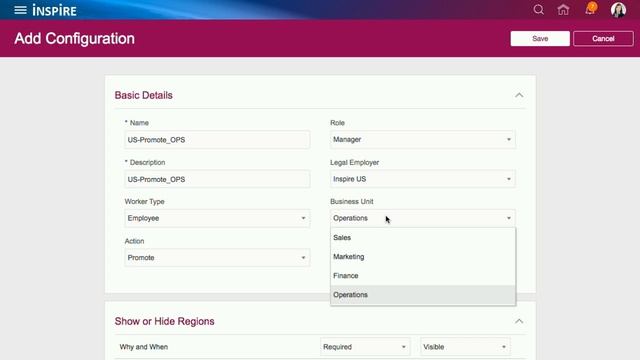Go to home via house icon
Viewport: 640px width, 360px height.
(563, 9)
